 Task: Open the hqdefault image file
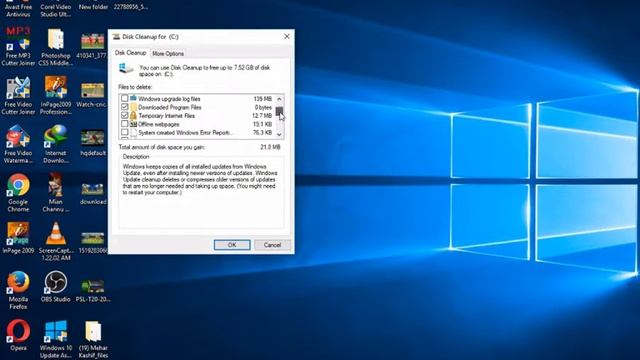click(93, 143)
